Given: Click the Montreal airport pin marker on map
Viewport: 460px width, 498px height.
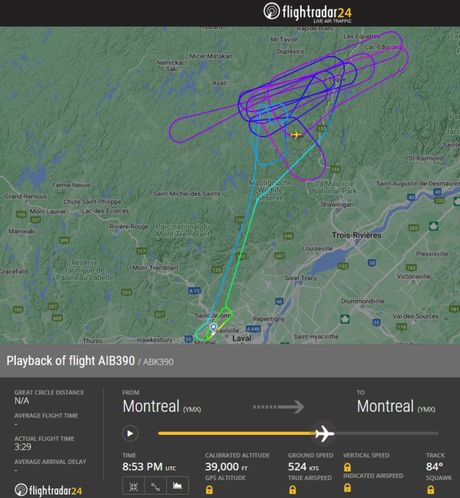Looking at the screenshot, I should 213,327.
